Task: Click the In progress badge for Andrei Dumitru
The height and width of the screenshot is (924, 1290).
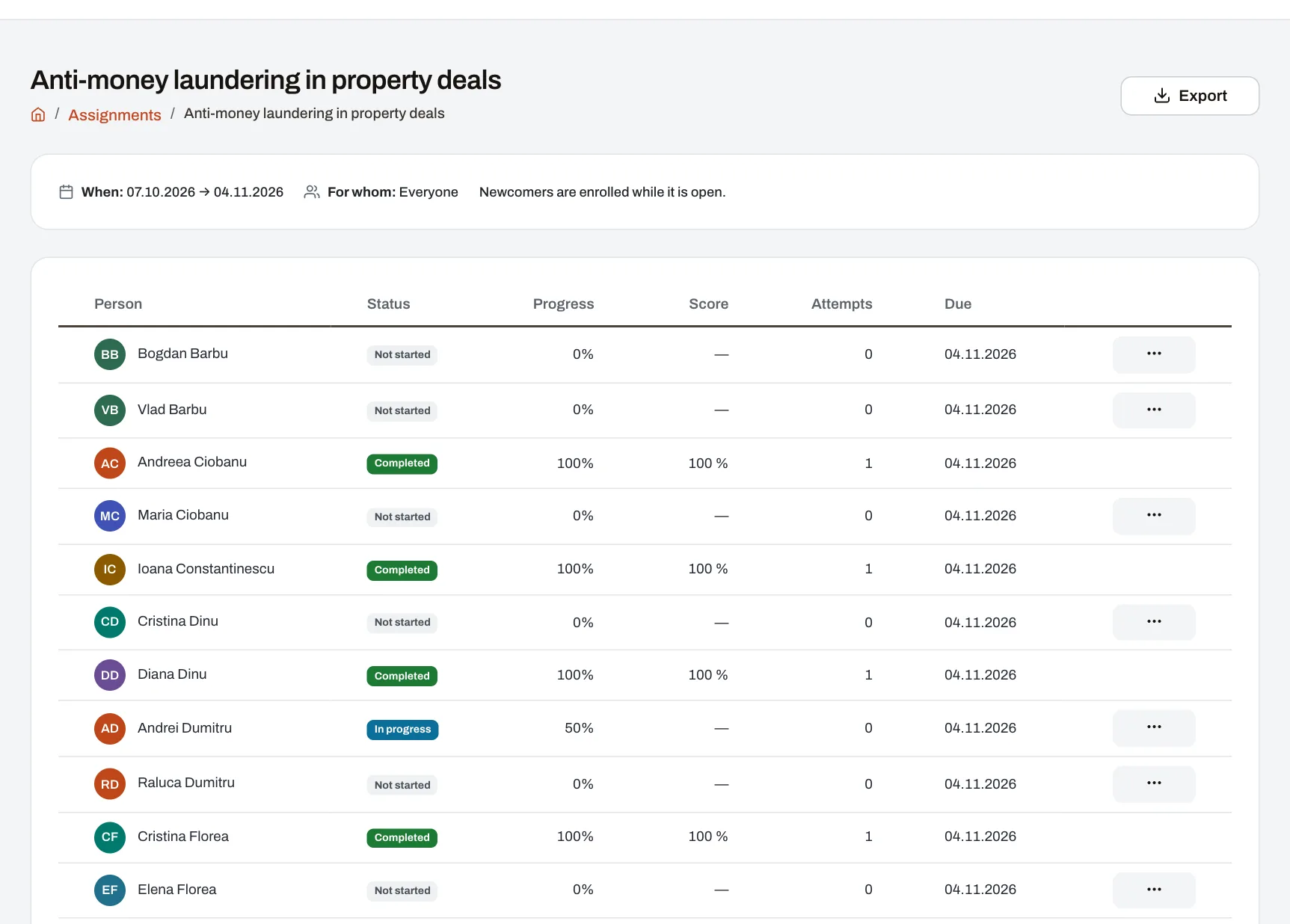Action: [402, 730]
